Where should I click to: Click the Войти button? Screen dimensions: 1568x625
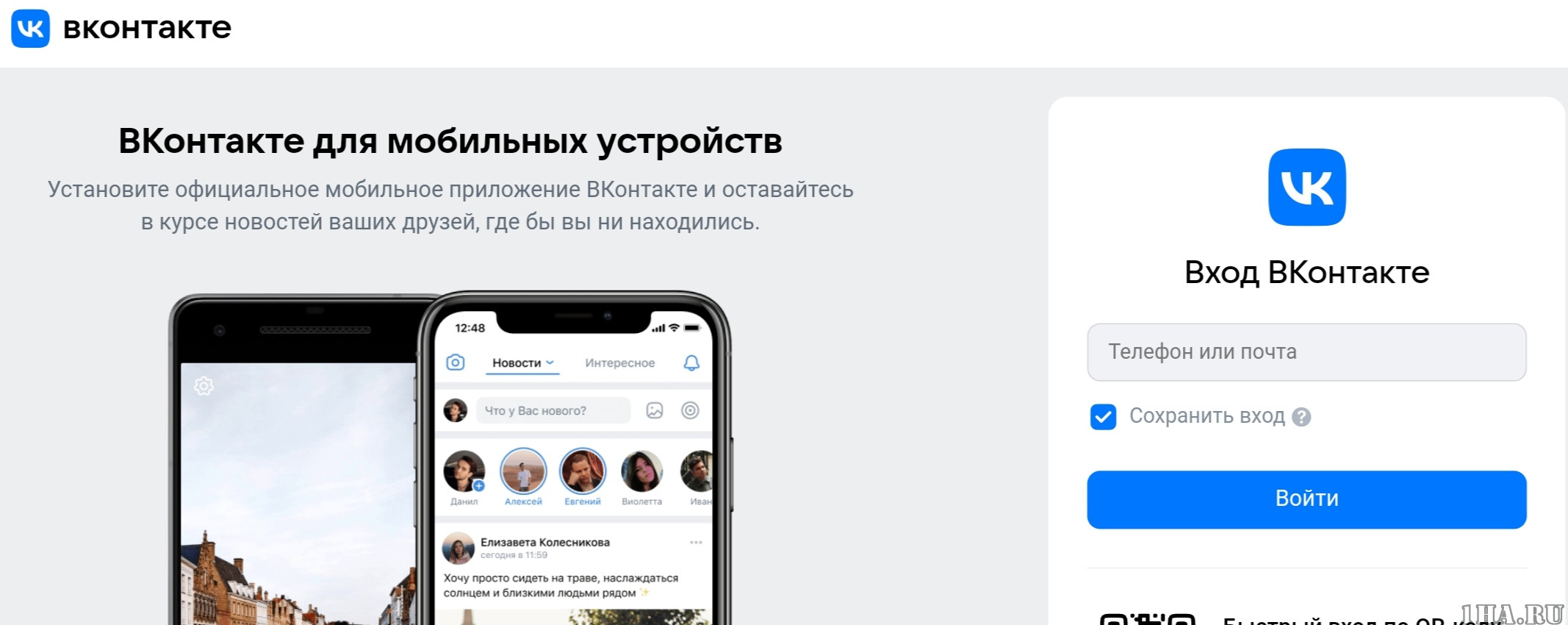1306,499
